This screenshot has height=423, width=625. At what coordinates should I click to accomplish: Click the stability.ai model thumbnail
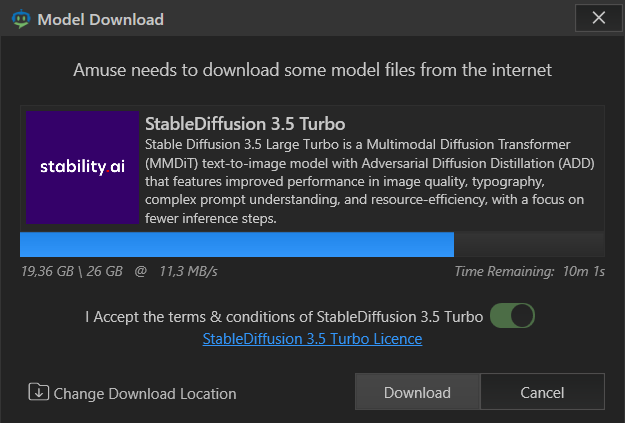pyautogui.click(x=83, y=167)
